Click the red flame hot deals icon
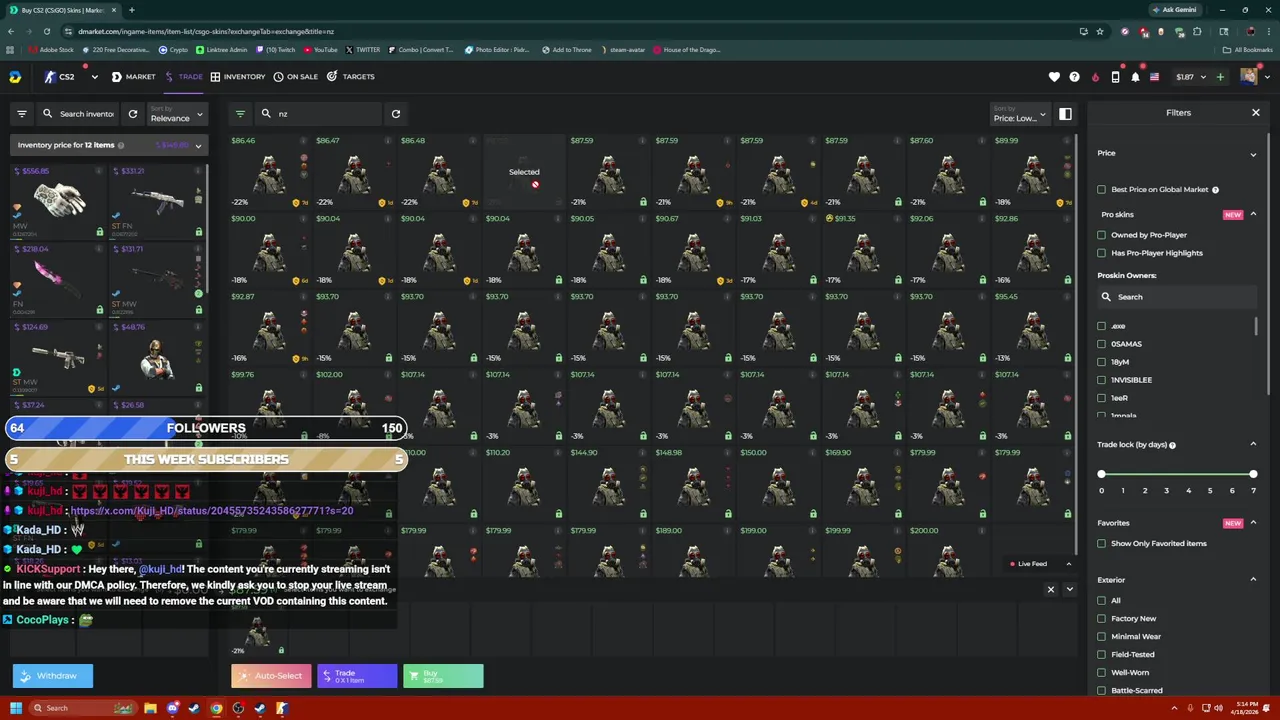The height and width of the screenshot is (720, 1280). [x=1095, y=77]
